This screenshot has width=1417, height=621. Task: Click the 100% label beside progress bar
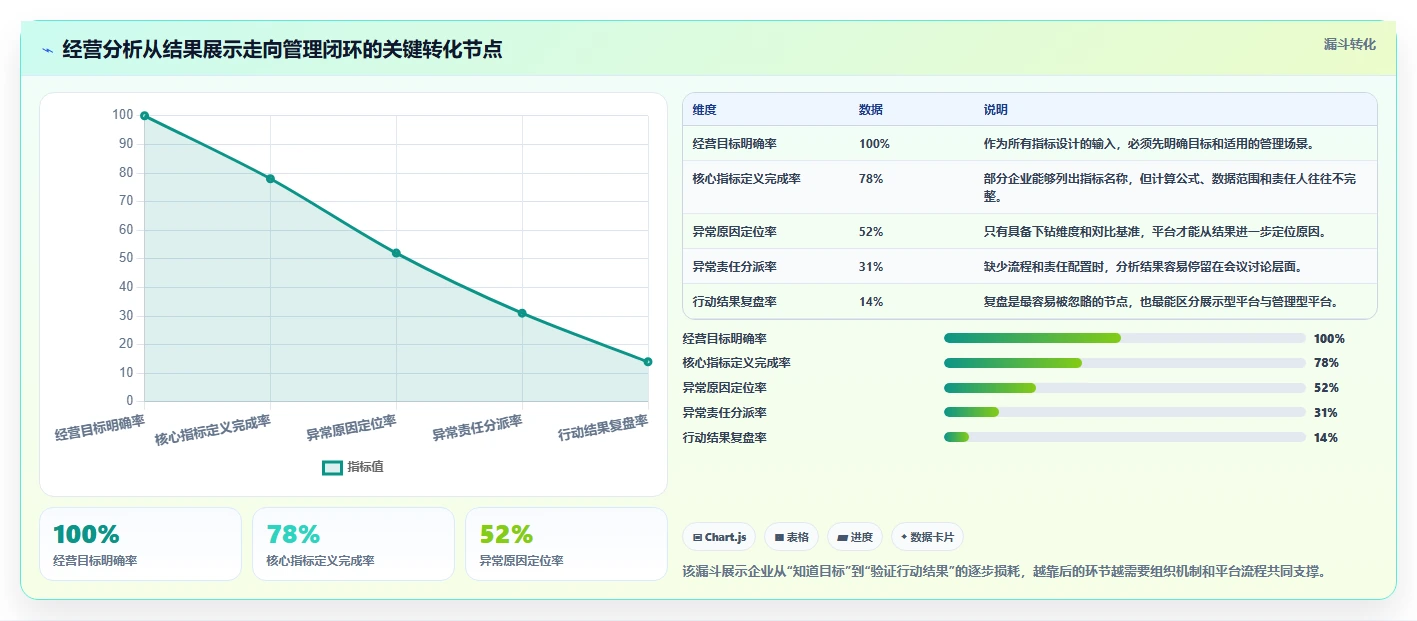(x=1329, y=339)
